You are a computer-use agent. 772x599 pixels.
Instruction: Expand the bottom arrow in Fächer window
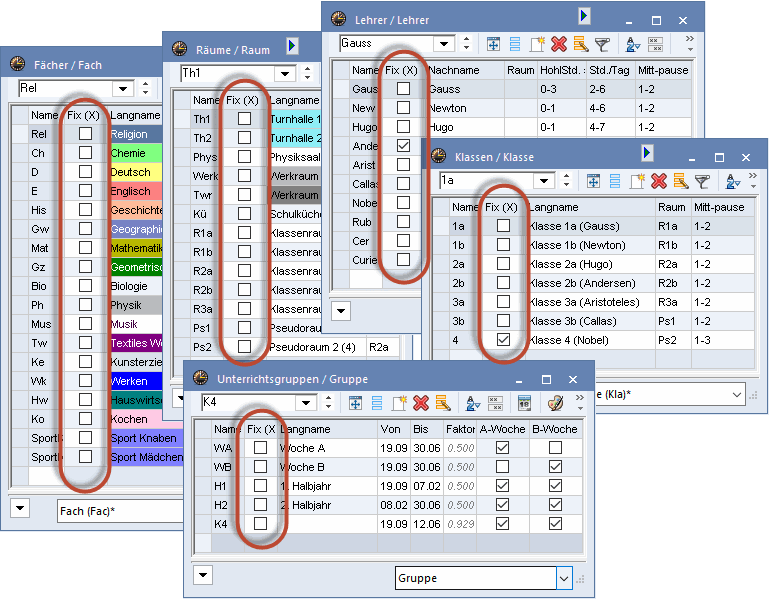click(x=20, y=507)
